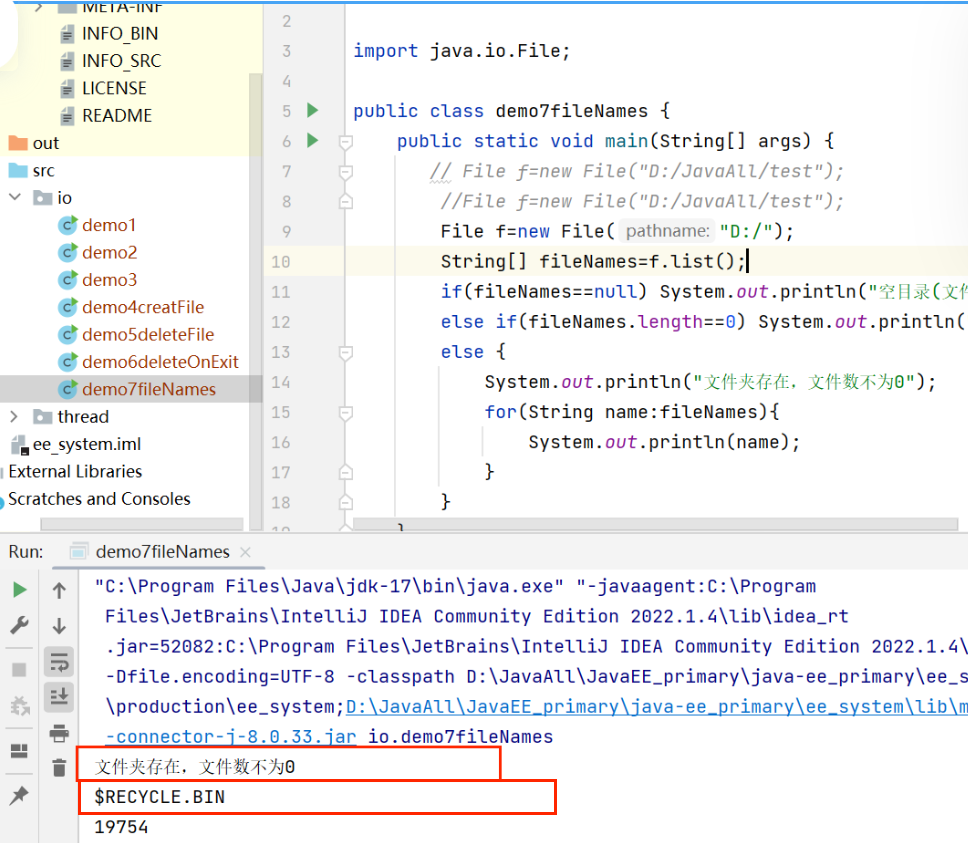
Task: Expand the thread package folder
Action: click(14, 417)
